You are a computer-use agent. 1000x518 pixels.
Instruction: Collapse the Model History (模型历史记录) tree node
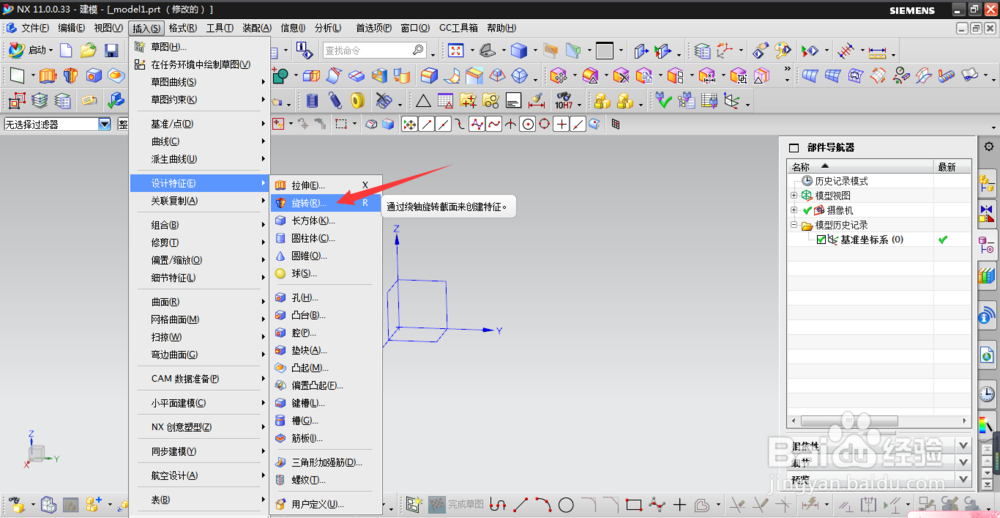coord(794,225)
